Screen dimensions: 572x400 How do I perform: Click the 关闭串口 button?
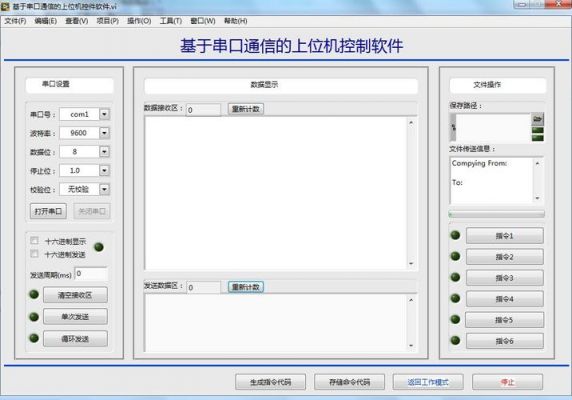[92, 211]
